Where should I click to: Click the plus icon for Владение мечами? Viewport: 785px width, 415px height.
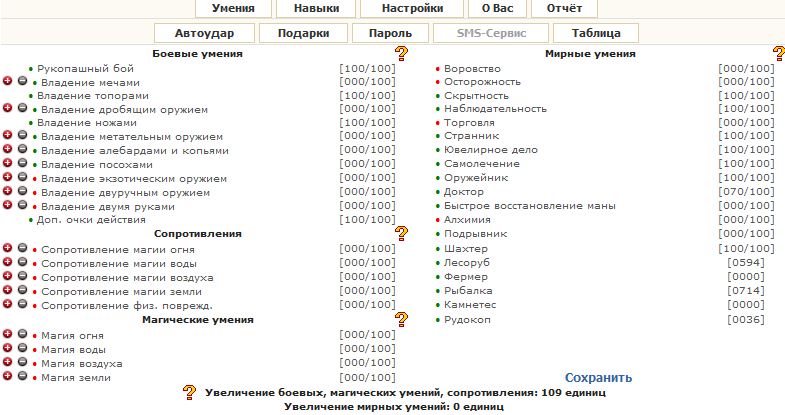click(x=8, y=81)
